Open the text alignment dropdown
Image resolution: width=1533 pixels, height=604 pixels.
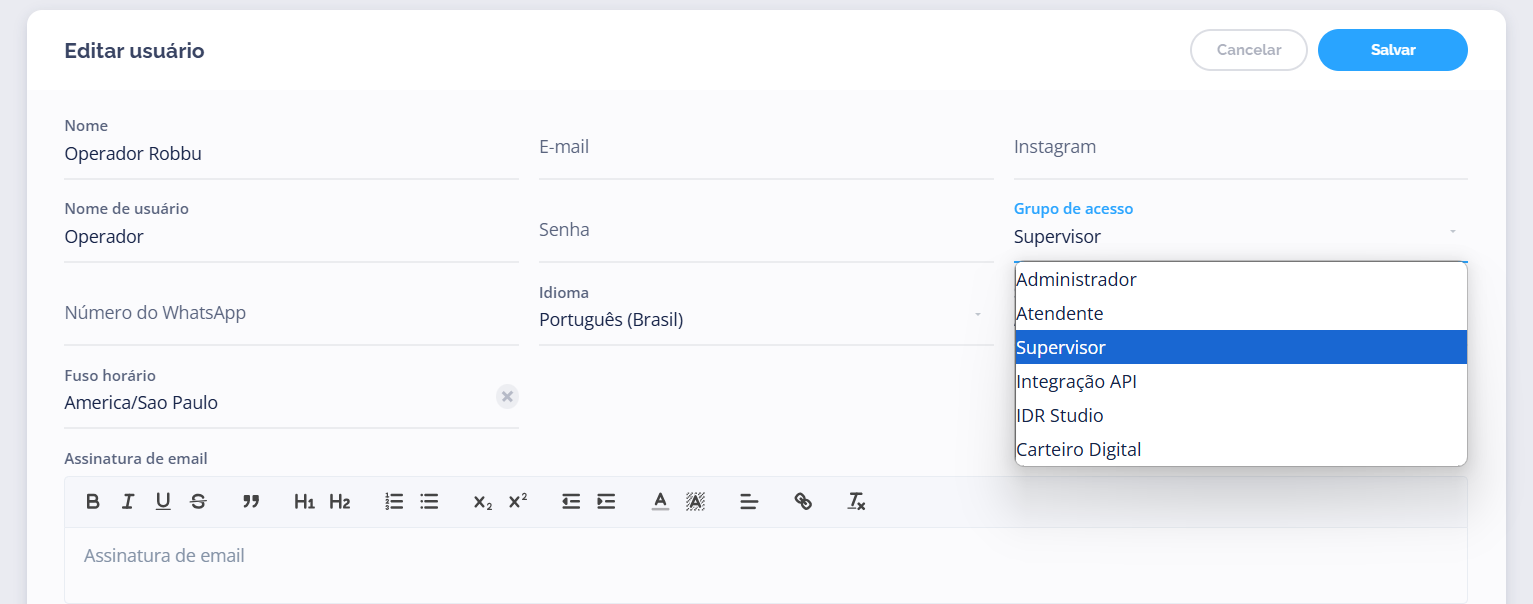click(x=749, y=502)
